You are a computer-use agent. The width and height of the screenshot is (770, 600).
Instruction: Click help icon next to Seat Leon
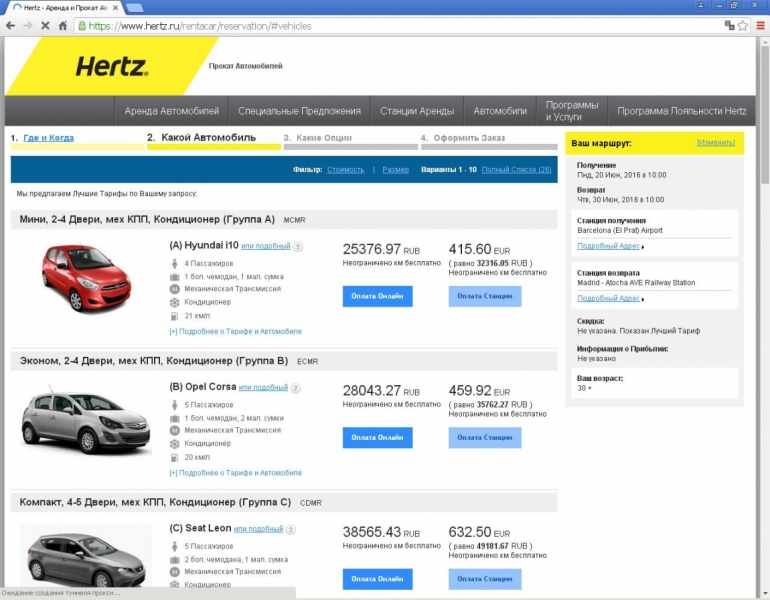coord(291,530)
